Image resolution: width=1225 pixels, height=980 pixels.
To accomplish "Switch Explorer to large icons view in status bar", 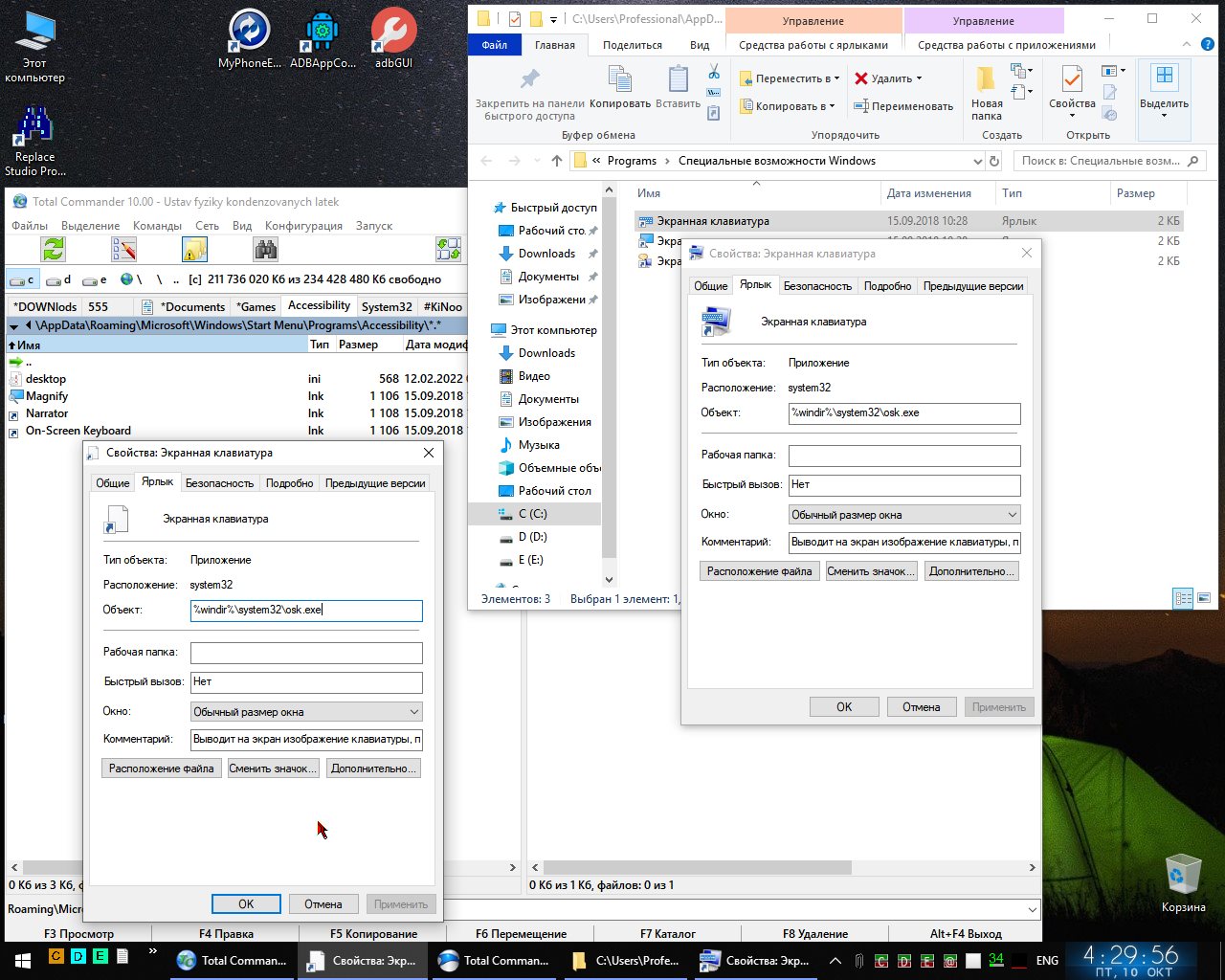I will click(x=1205, y=599).
